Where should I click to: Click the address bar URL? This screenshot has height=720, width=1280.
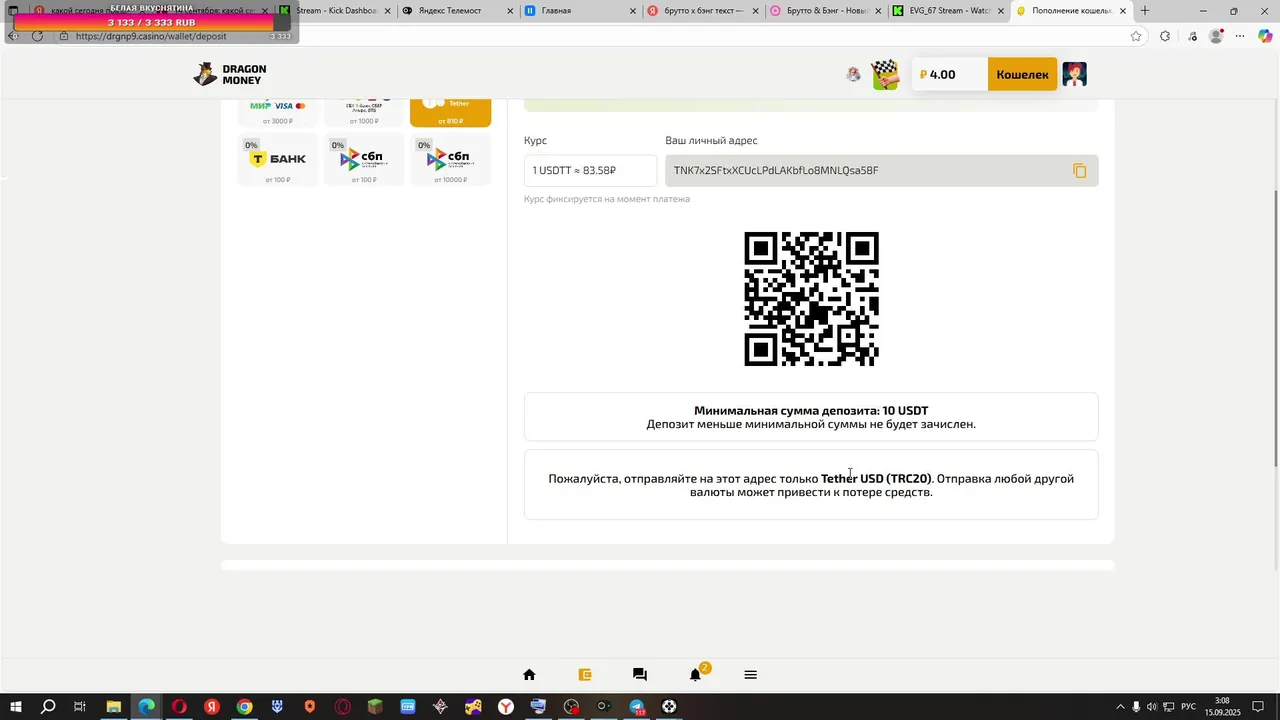pos(151,36)
